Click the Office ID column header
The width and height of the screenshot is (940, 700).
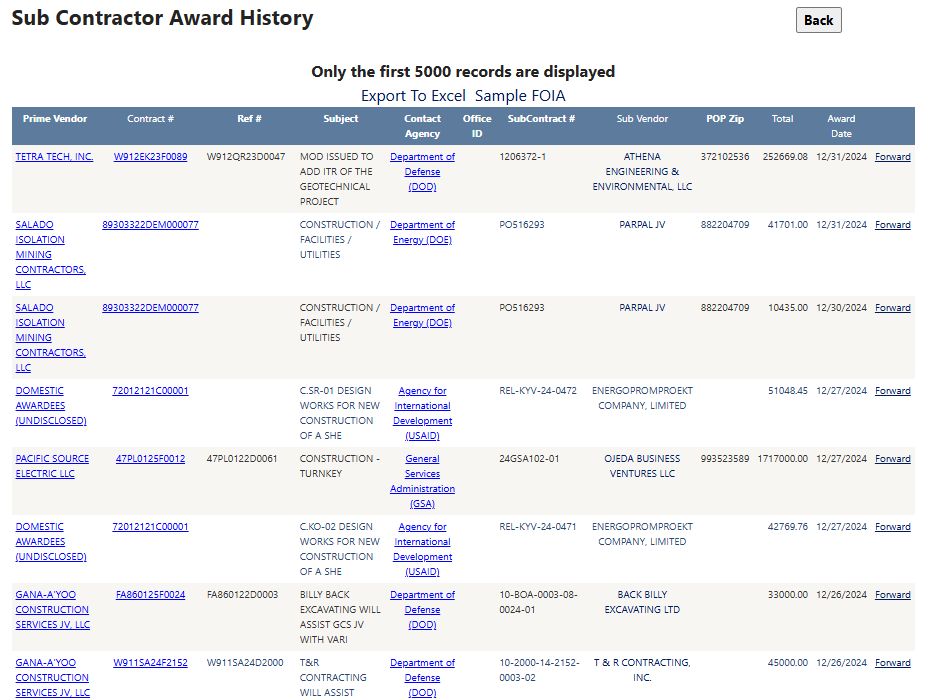pos(477,126)
